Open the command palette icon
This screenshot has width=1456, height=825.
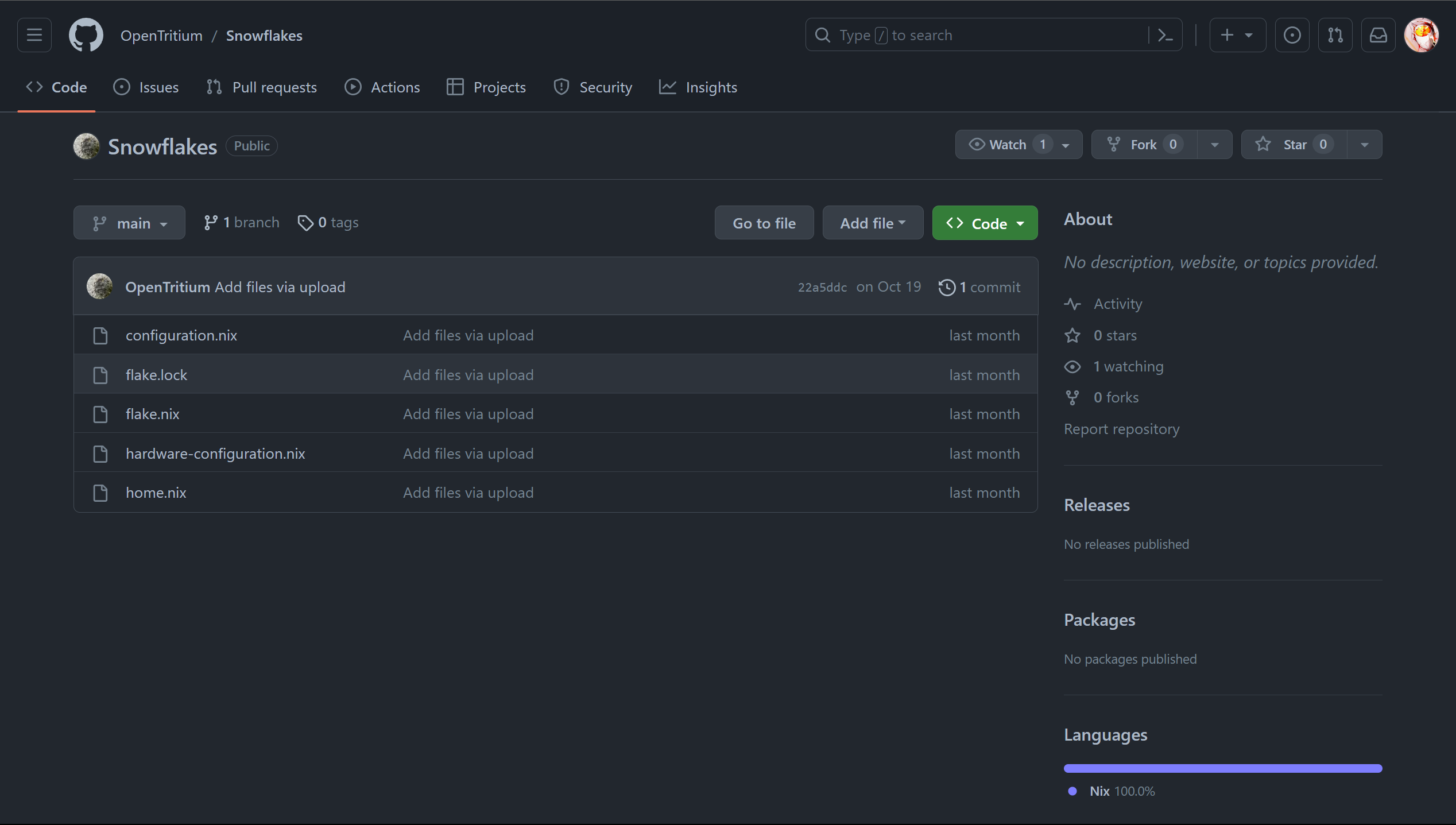point(1165,35)
